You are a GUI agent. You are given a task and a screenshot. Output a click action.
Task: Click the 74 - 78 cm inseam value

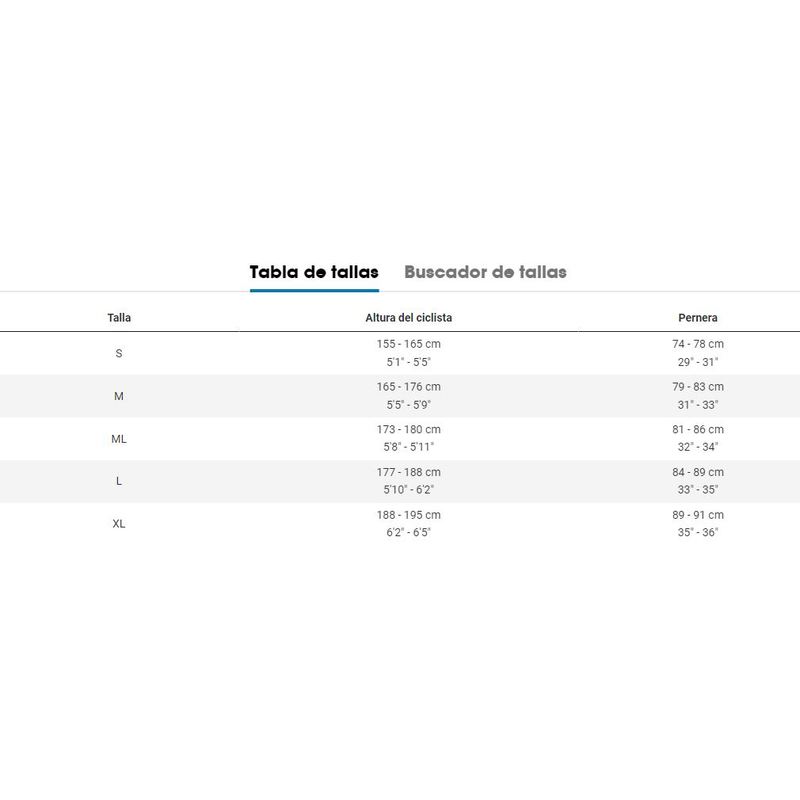click(697, 344)
